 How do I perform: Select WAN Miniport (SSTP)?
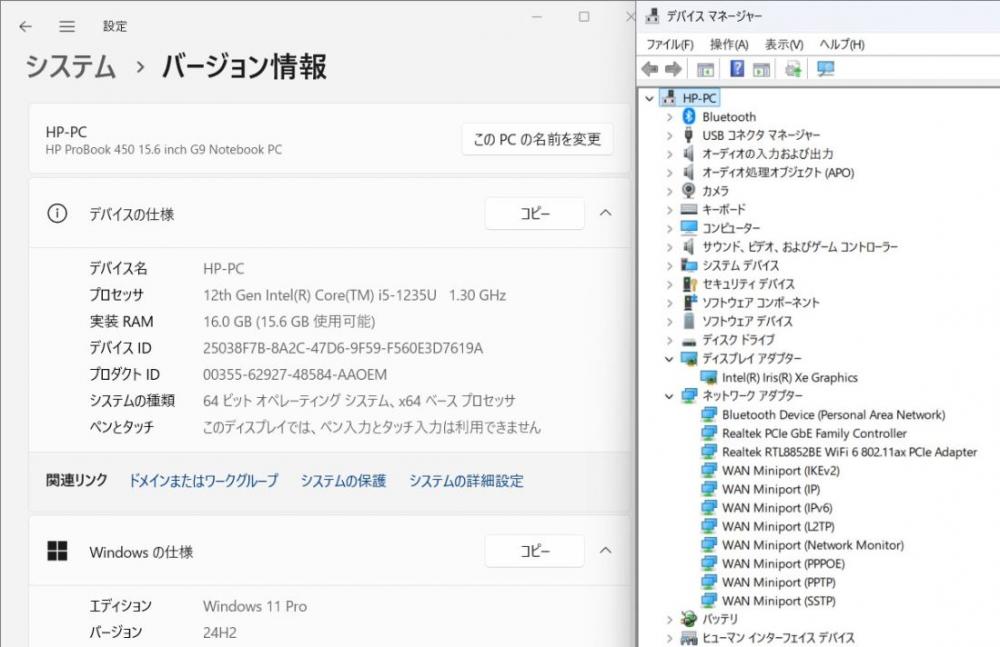(x=778, y=600)
